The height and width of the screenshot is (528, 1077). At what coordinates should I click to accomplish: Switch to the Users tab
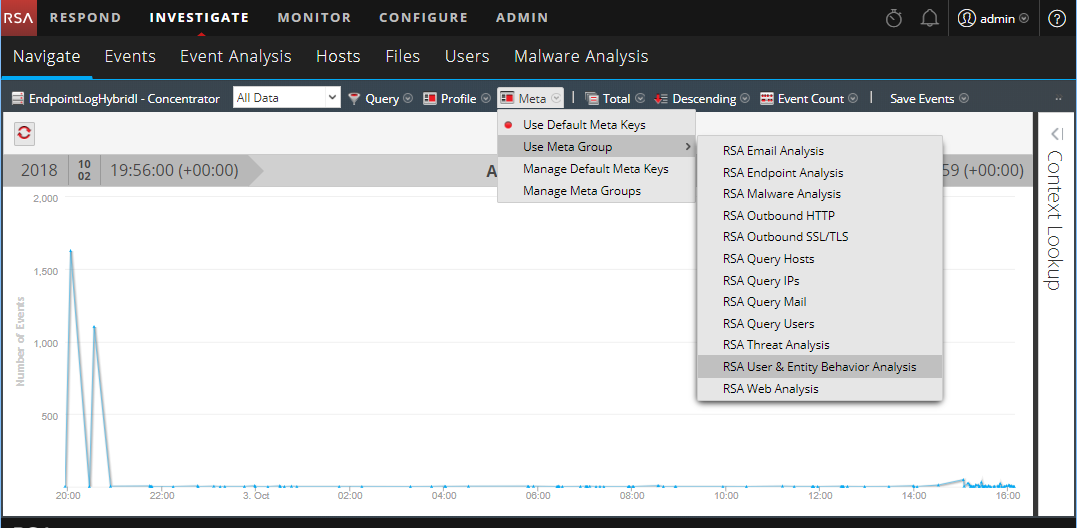click(467, 56)
